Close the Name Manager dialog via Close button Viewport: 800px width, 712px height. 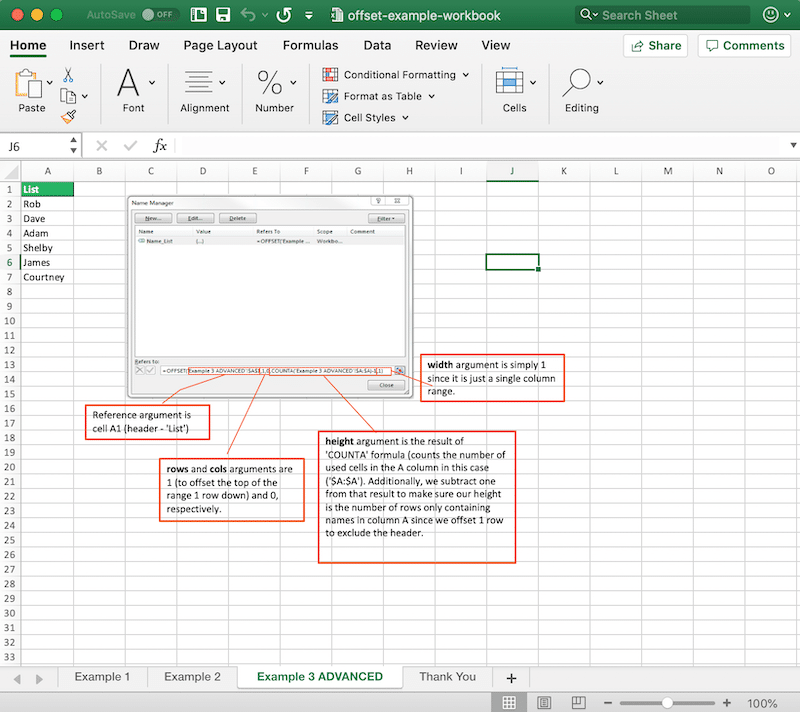point(385,385)
